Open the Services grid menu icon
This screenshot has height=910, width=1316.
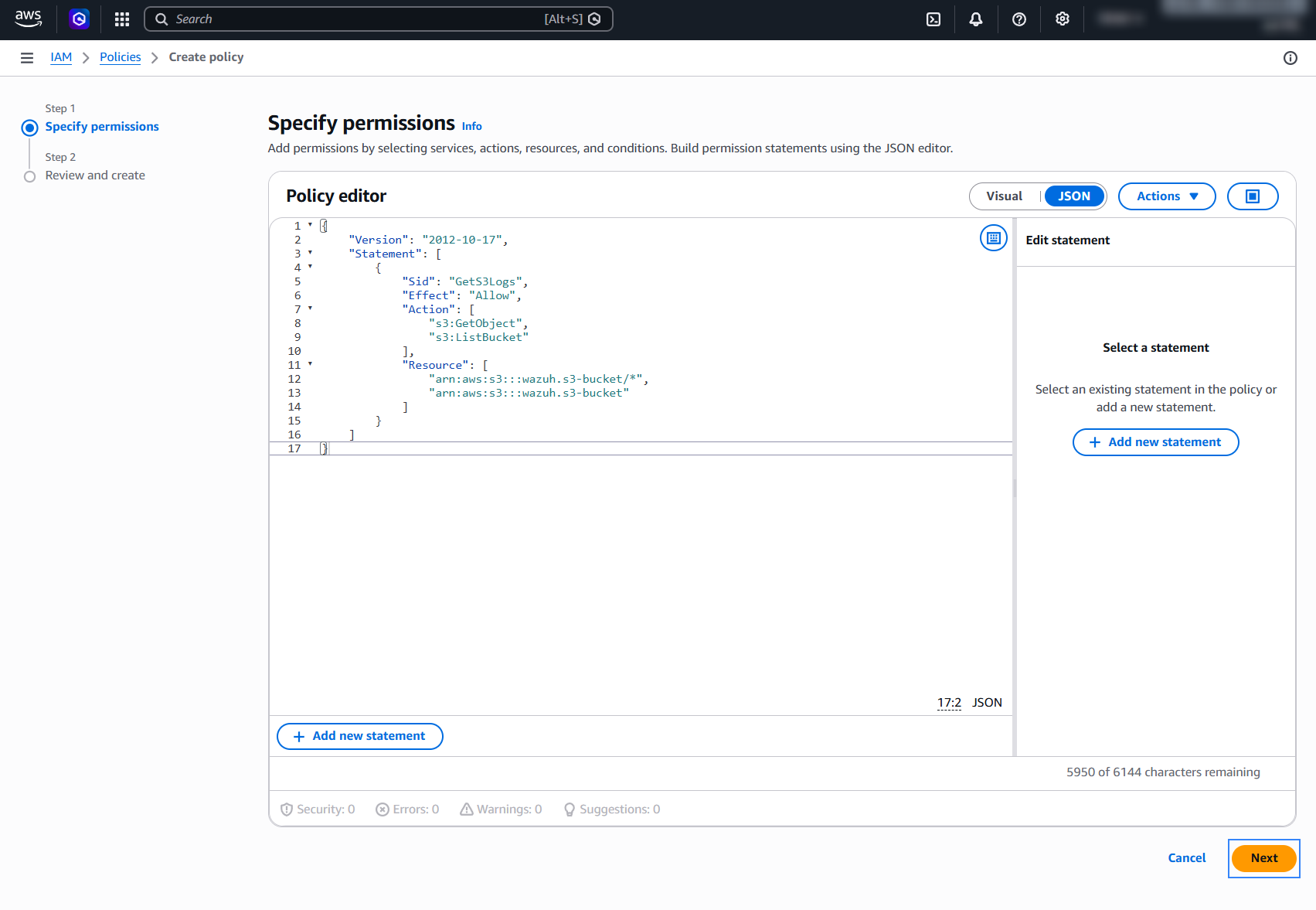click(x=122, y=19)
